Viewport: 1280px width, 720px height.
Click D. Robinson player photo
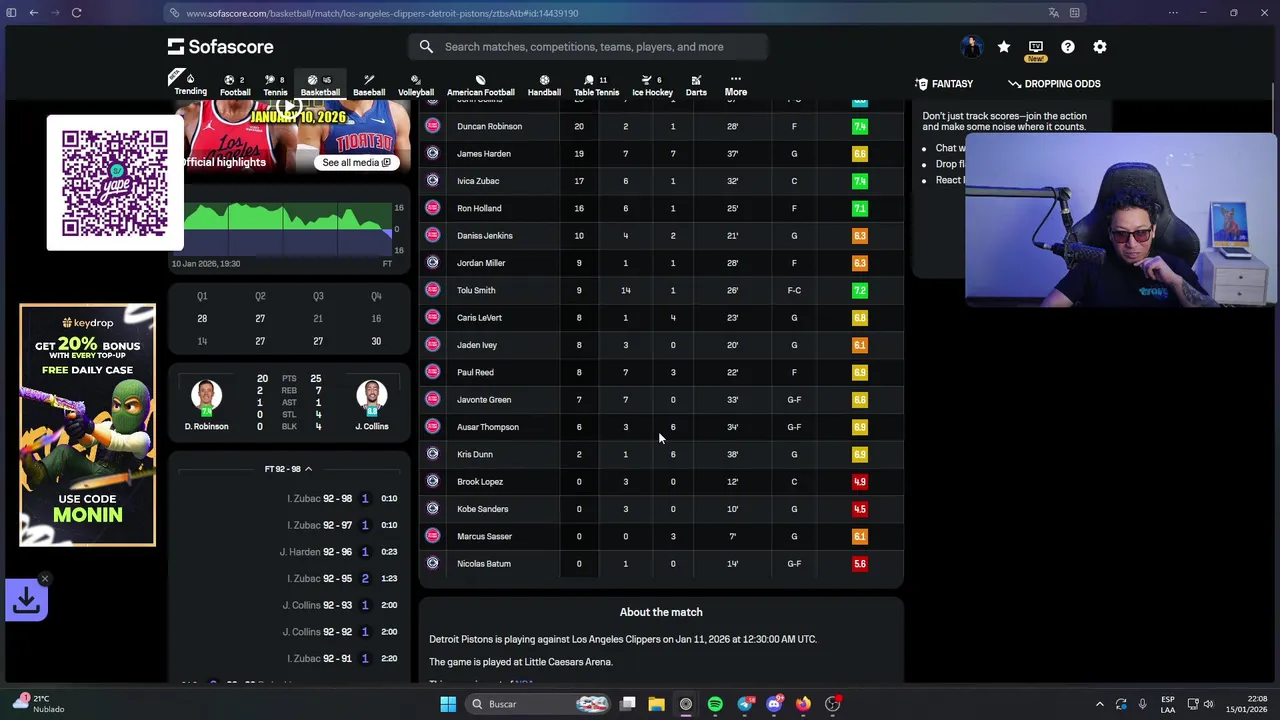click(206, 396)
